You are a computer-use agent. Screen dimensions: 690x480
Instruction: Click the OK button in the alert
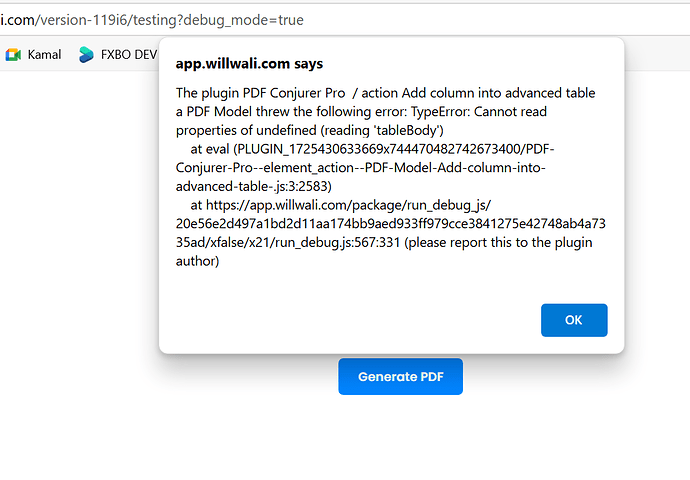[574, 320]
